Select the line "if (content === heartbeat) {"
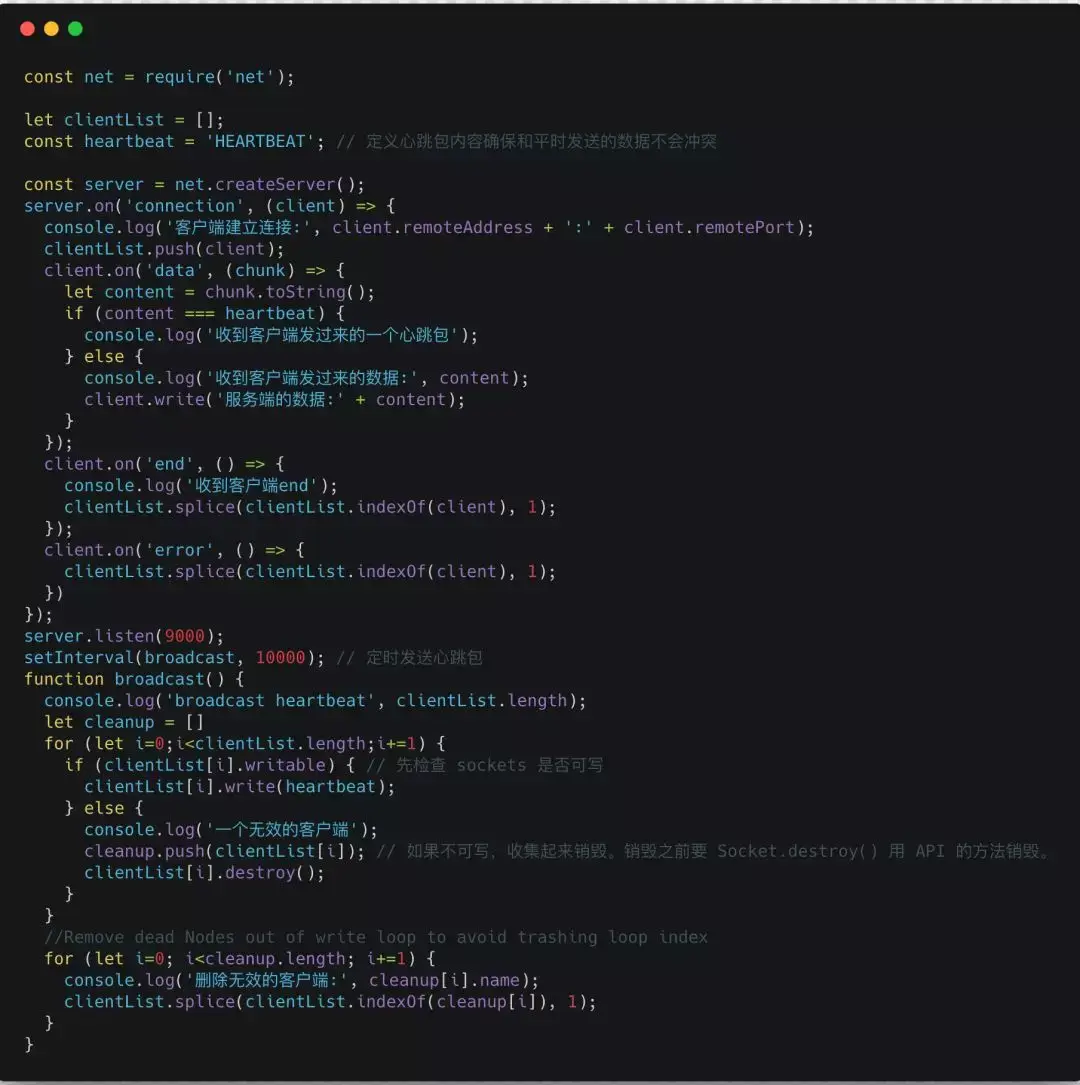The height and width of the screenshot is (1085, 1080). [204, 313]
